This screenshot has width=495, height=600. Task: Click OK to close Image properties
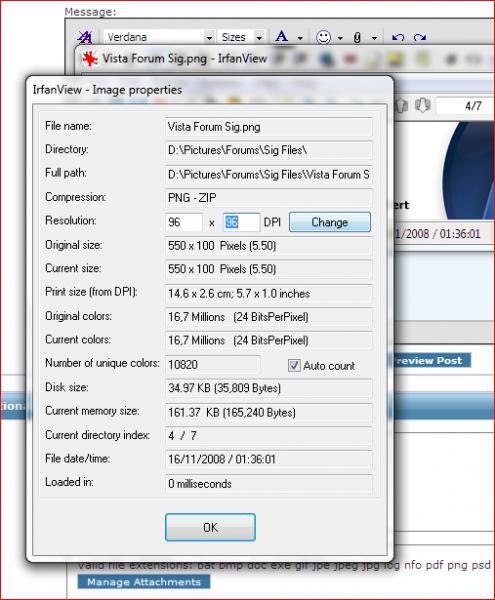click(210, 527)
